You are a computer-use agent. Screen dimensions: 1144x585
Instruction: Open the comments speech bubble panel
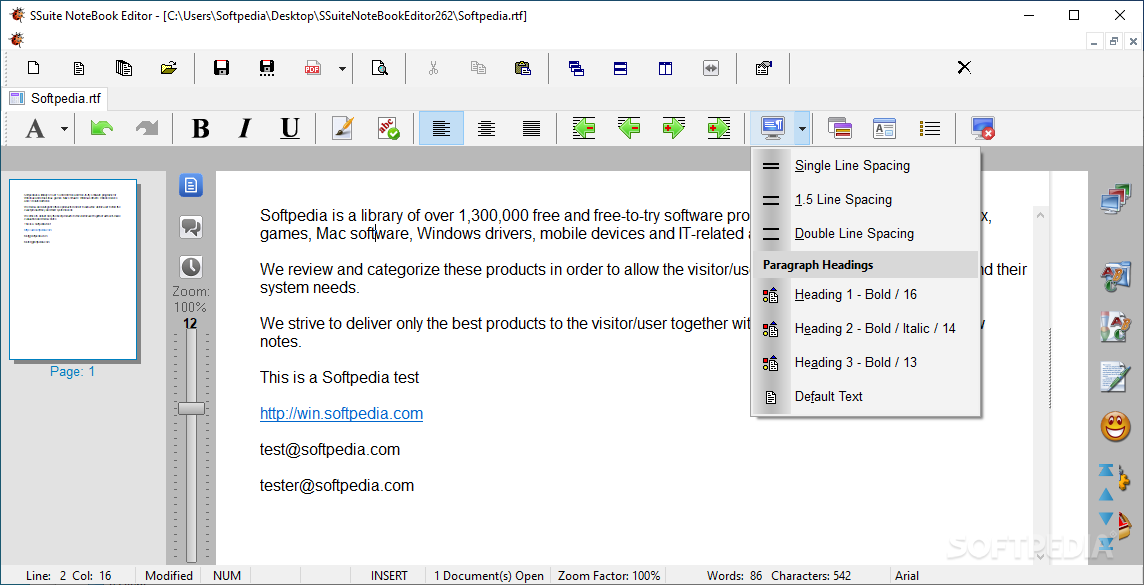[190, 227]
